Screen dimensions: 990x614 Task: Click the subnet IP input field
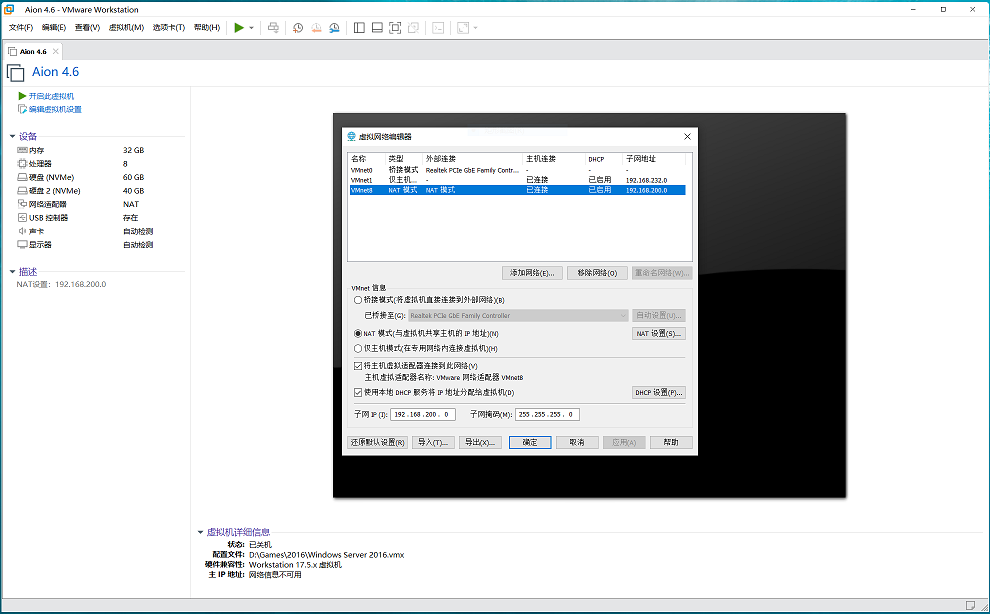[x=423, y=414]
